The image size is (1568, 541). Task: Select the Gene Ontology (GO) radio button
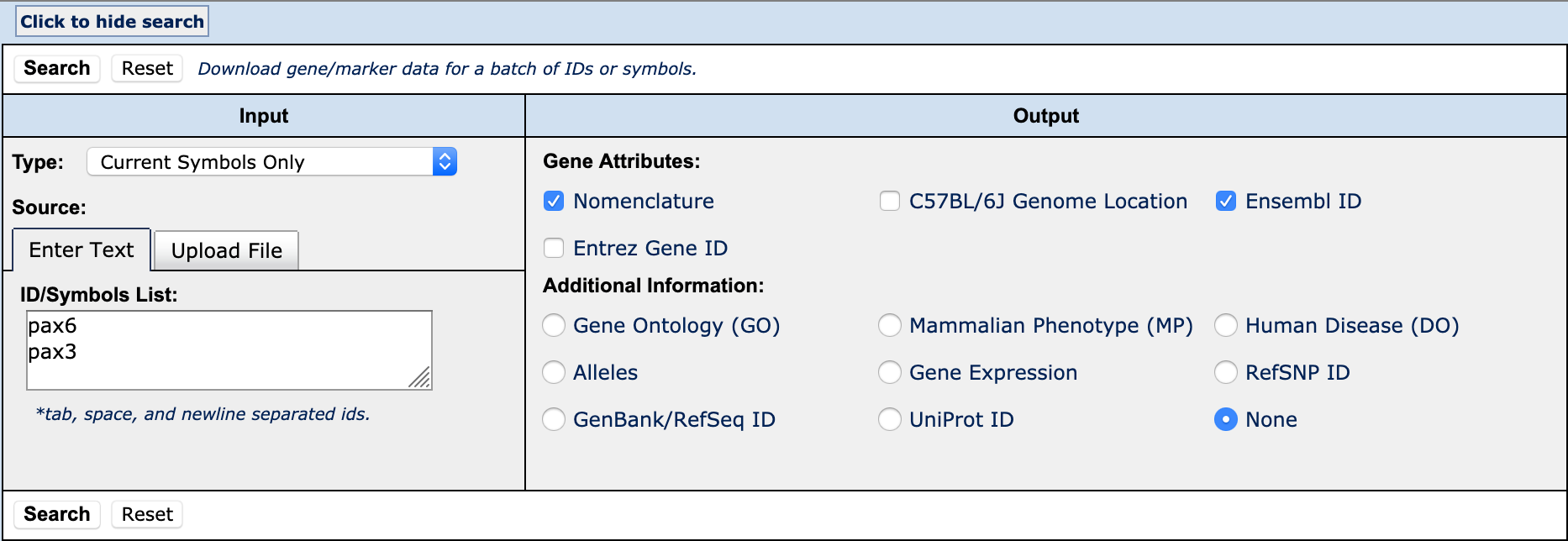554,325
